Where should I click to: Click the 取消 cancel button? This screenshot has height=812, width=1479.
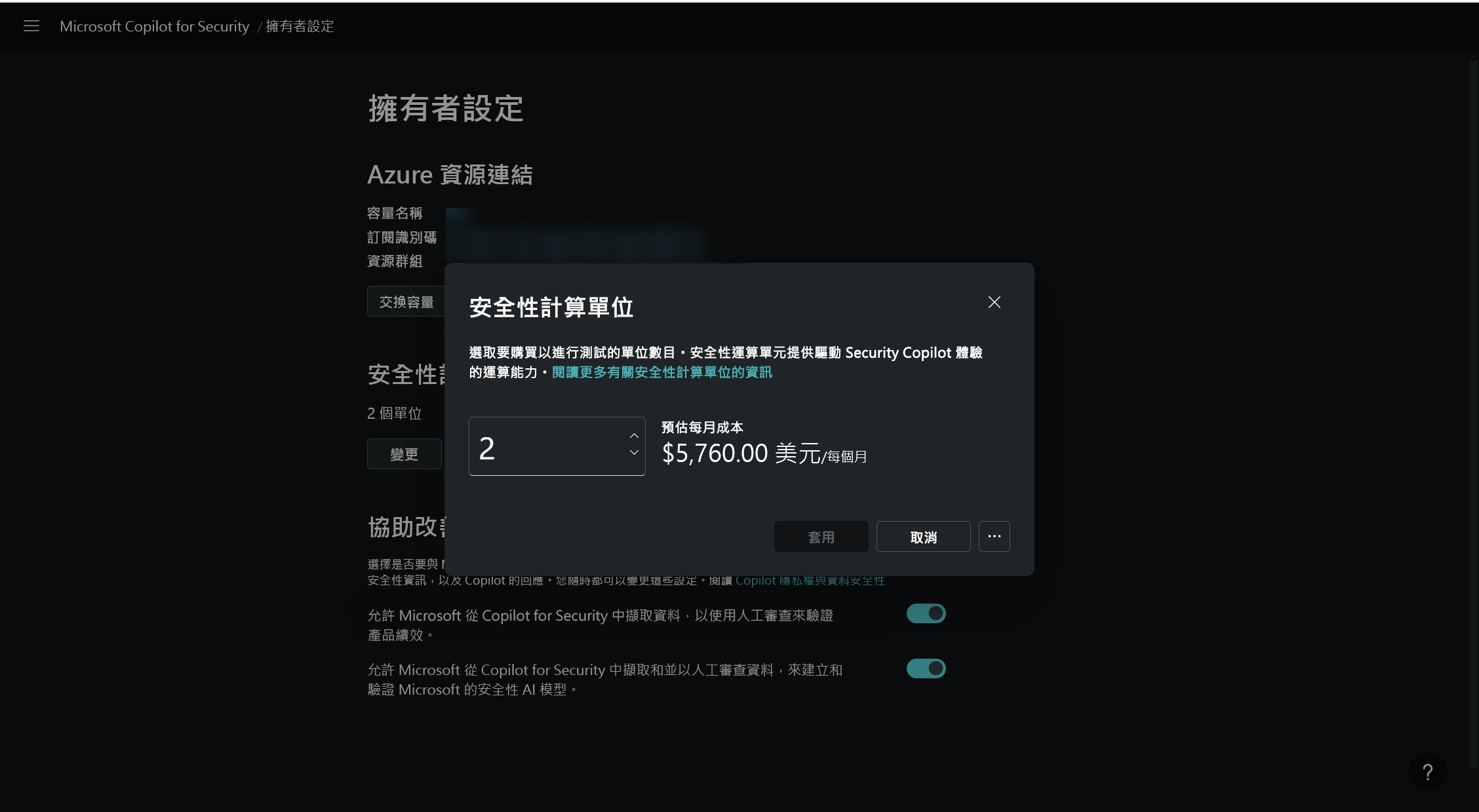point(923,537)
